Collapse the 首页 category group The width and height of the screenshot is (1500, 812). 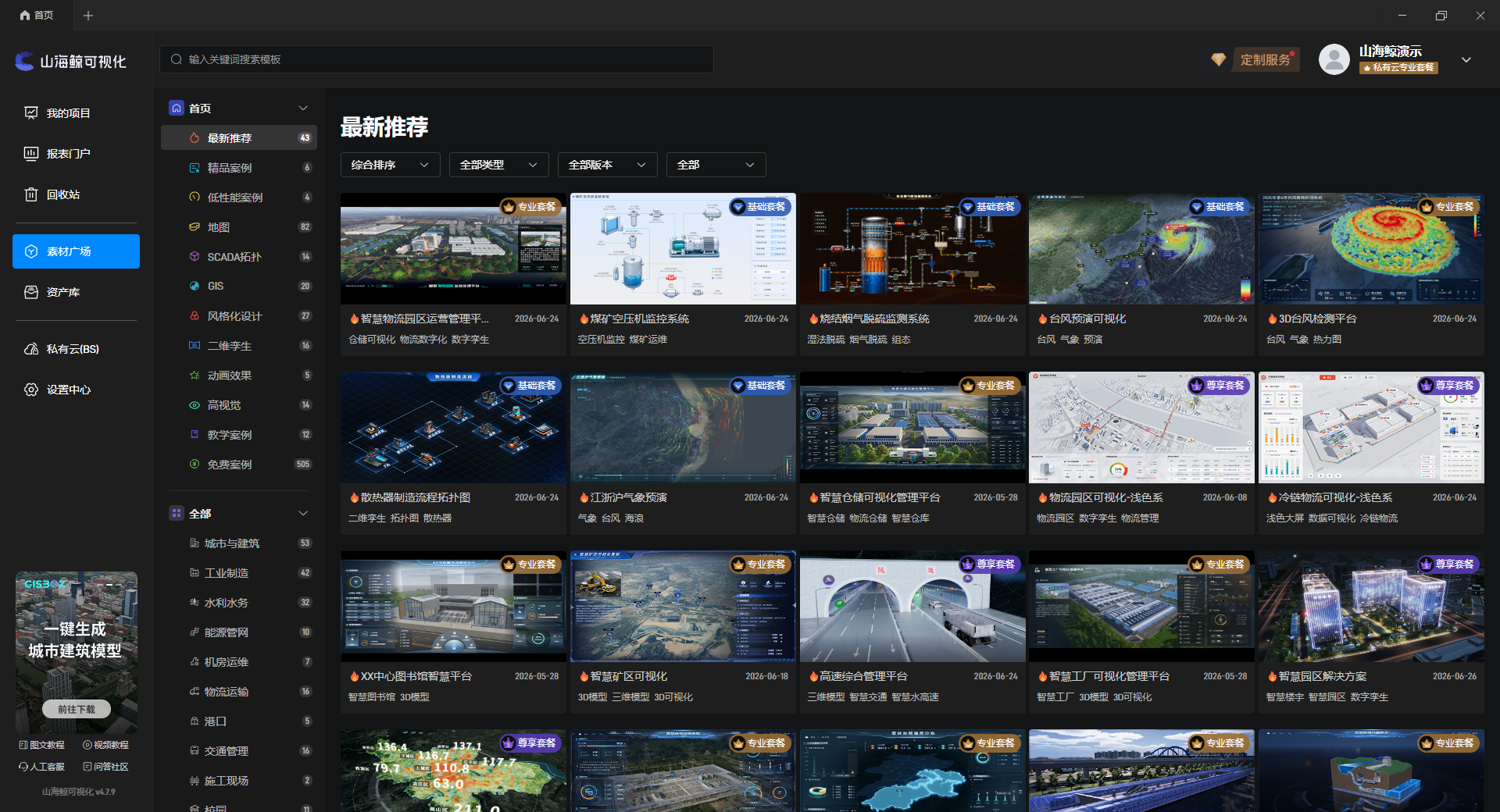pyautogui.click(x=303, y=109)
